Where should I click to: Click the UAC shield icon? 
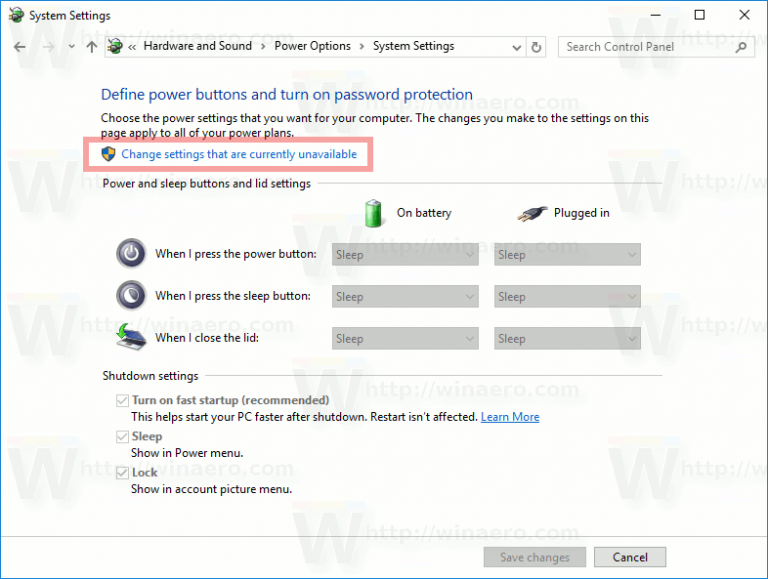click(x=108, y=154)
